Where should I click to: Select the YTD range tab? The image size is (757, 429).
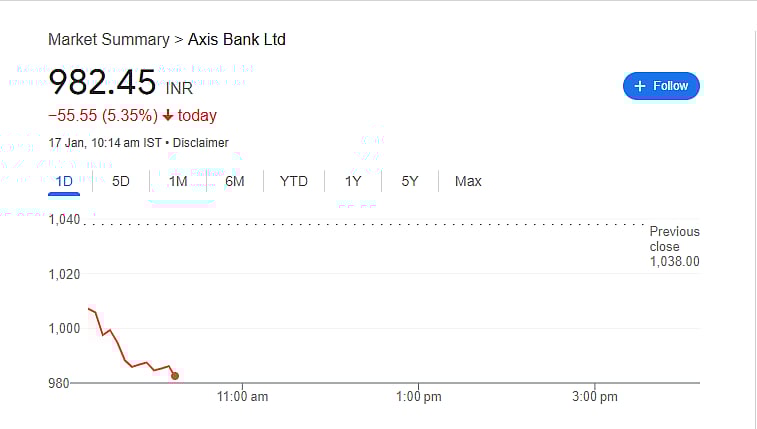[x=294, y=181]
